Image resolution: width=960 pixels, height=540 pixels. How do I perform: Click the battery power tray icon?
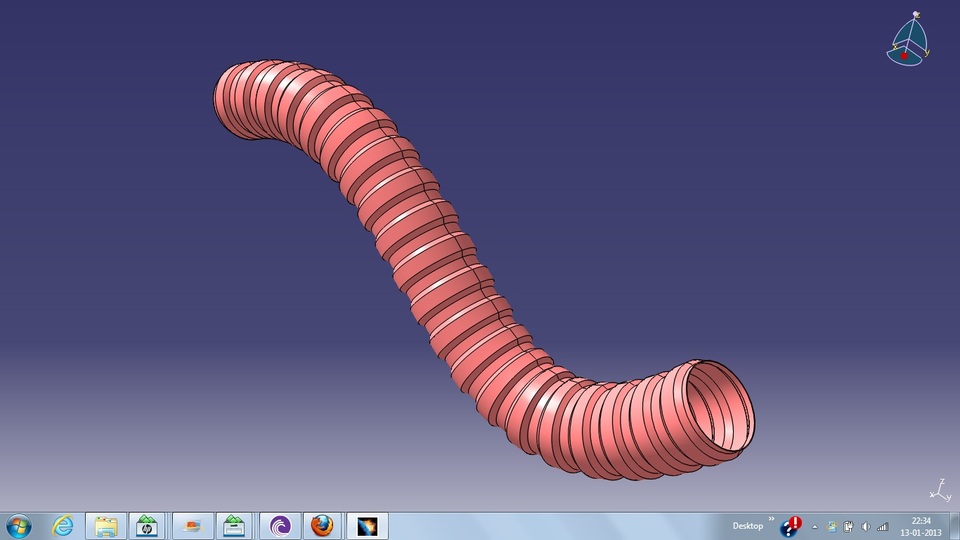(849, 527)
